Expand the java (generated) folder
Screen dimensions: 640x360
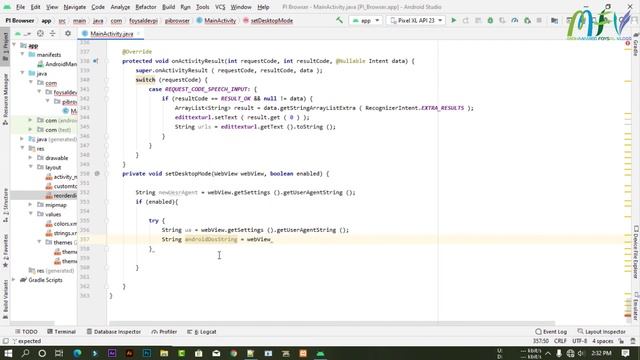point(23,139)
